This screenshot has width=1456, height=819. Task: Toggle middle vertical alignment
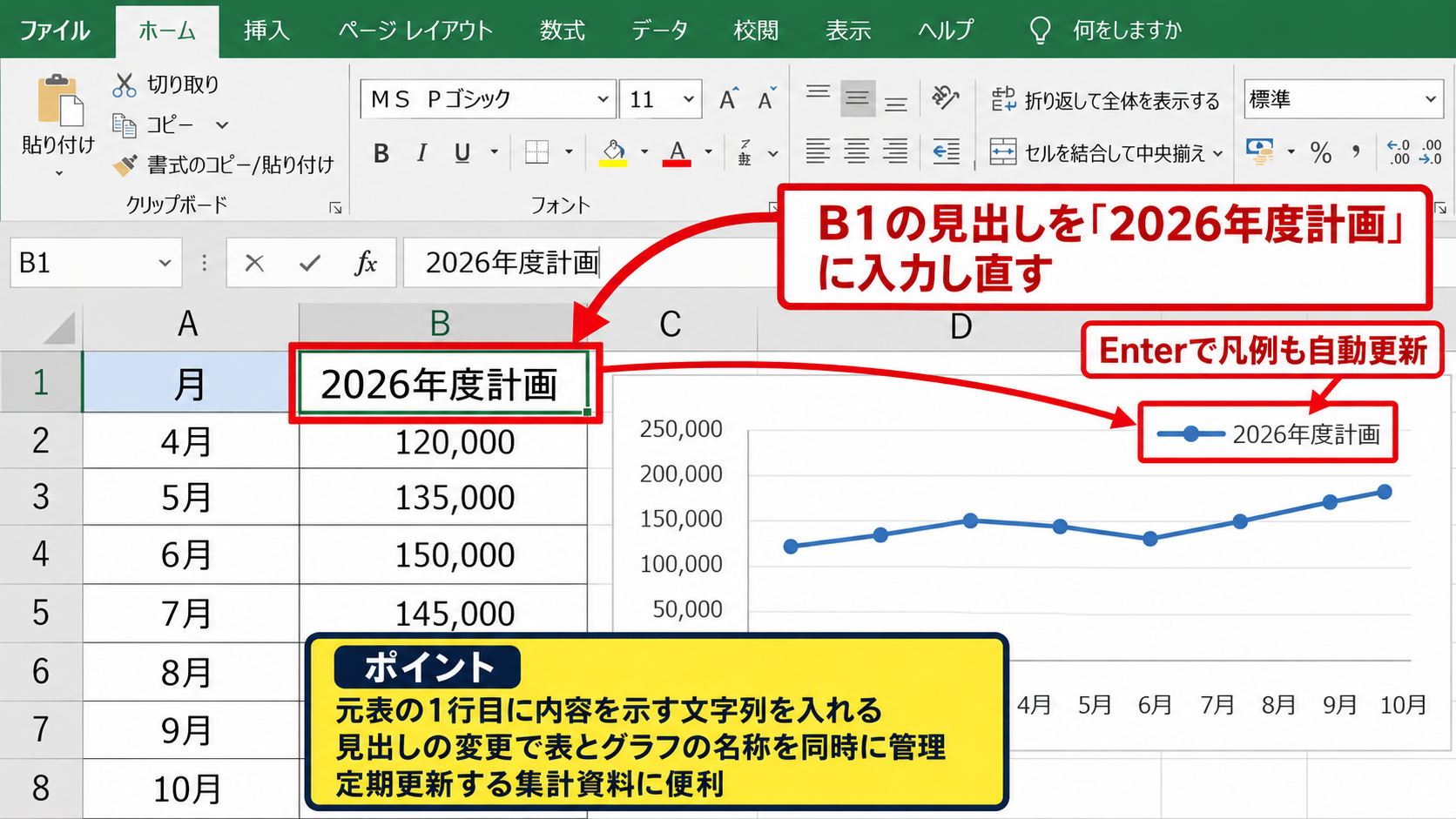pyautogui.click(x=858, y=98)
